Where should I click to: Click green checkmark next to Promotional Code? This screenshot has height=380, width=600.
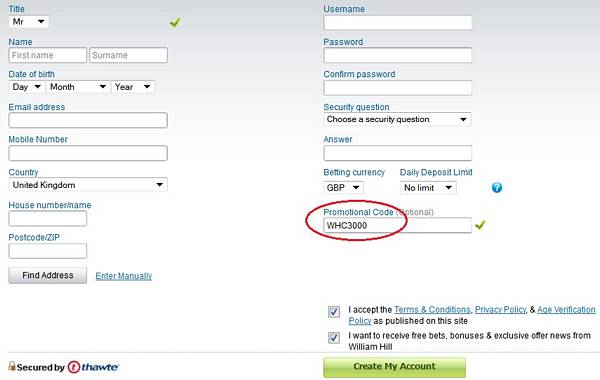(x=480, y=225)
